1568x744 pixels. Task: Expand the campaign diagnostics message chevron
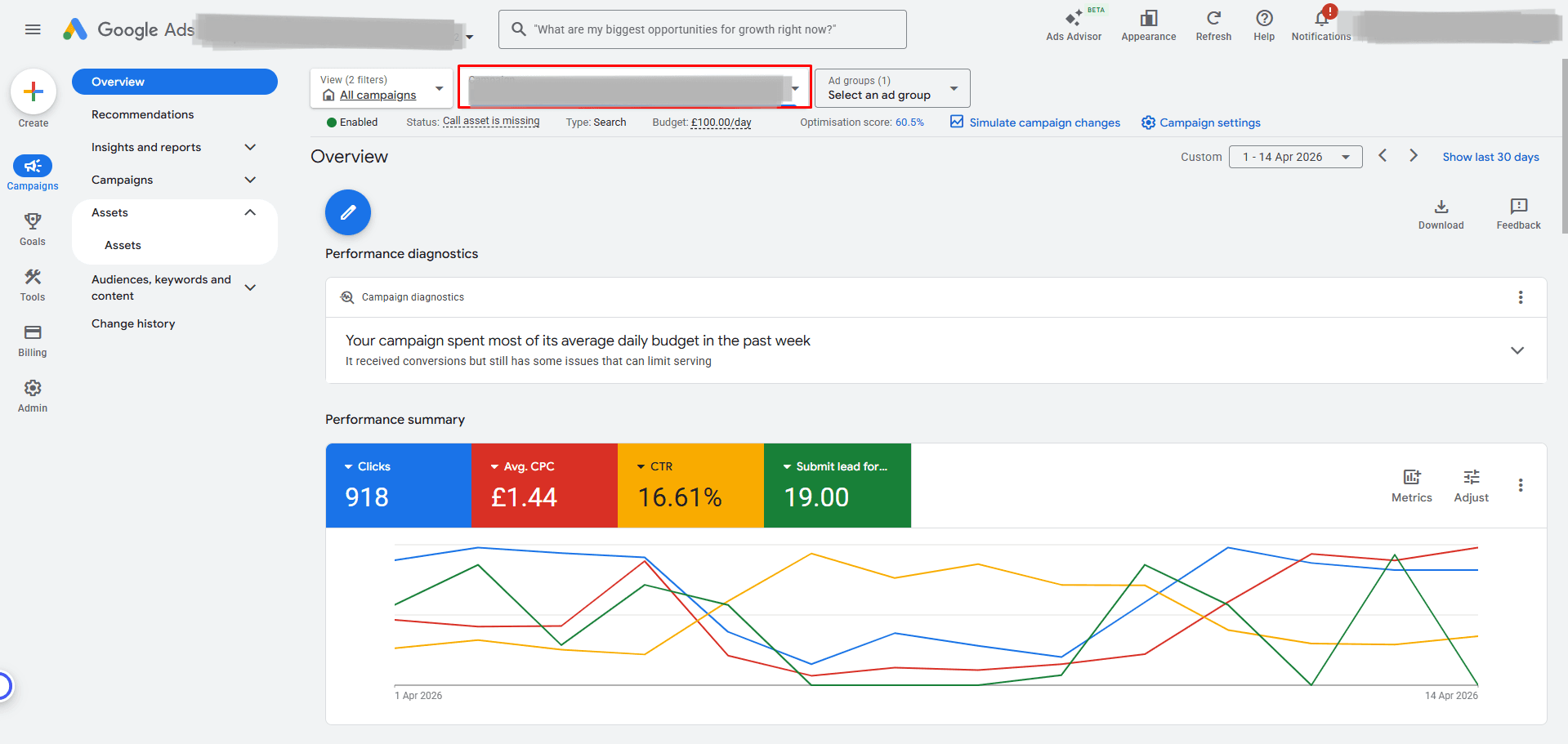pos(1517,350)
